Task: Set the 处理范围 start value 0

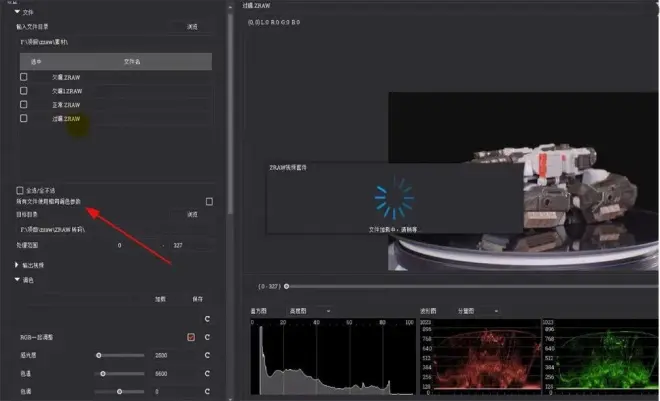Action: click(x=135, y=245)
